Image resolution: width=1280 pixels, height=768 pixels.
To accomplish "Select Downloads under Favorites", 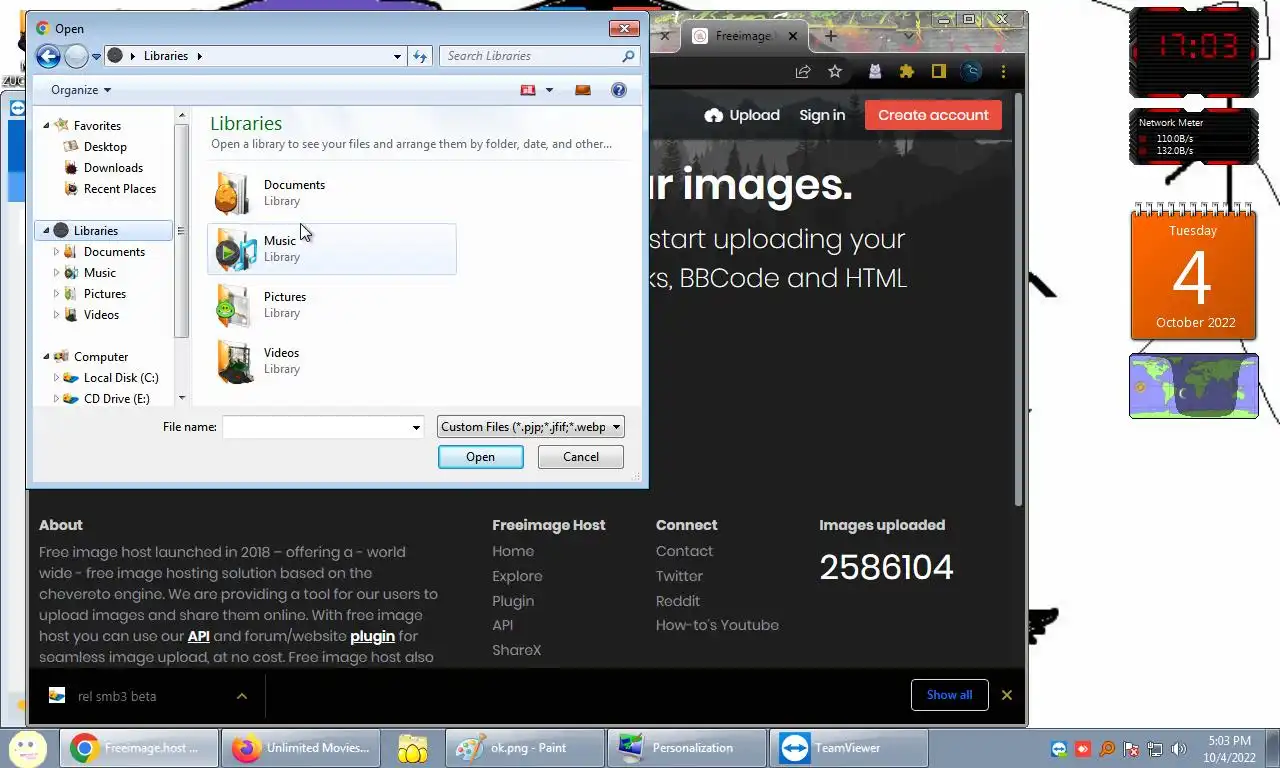I will coord(113,168).
